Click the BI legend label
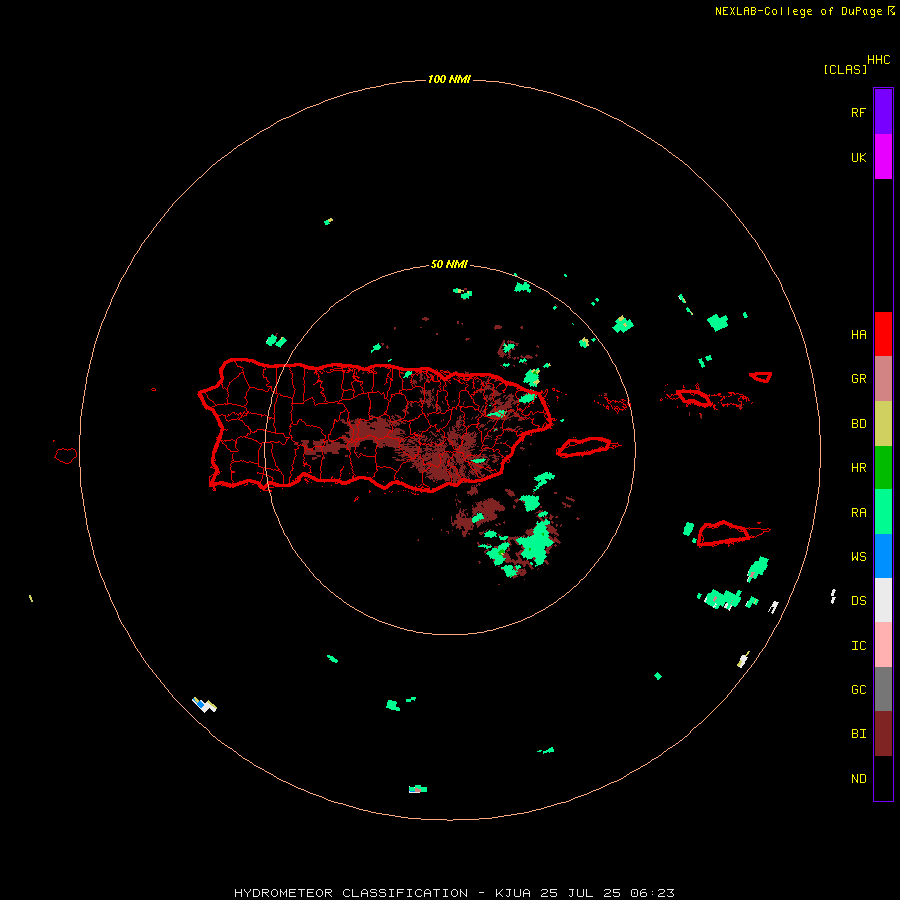900x900 pixels. (858, 734)
